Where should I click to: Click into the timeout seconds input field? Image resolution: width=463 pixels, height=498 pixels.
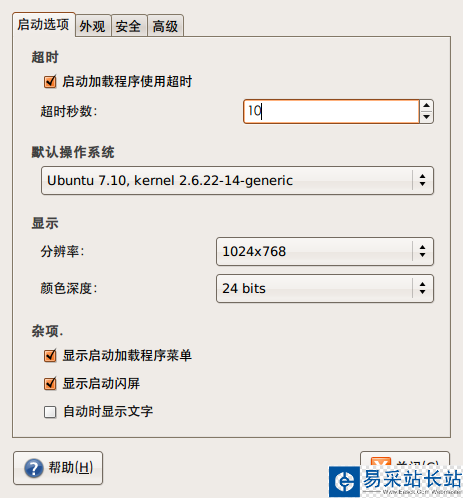(331, 111)
